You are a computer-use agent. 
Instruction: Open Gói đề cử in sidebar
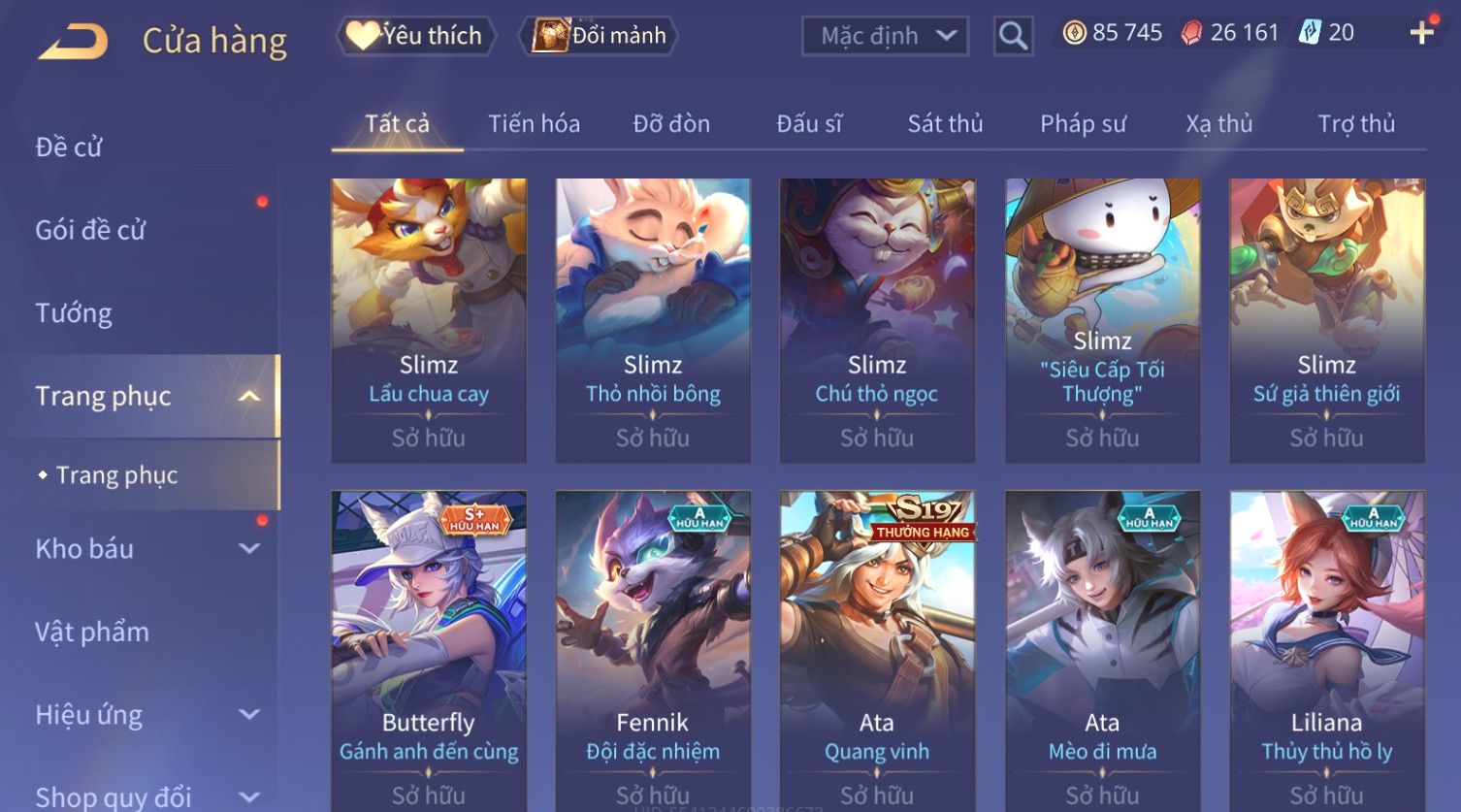[x=90, y=230]
